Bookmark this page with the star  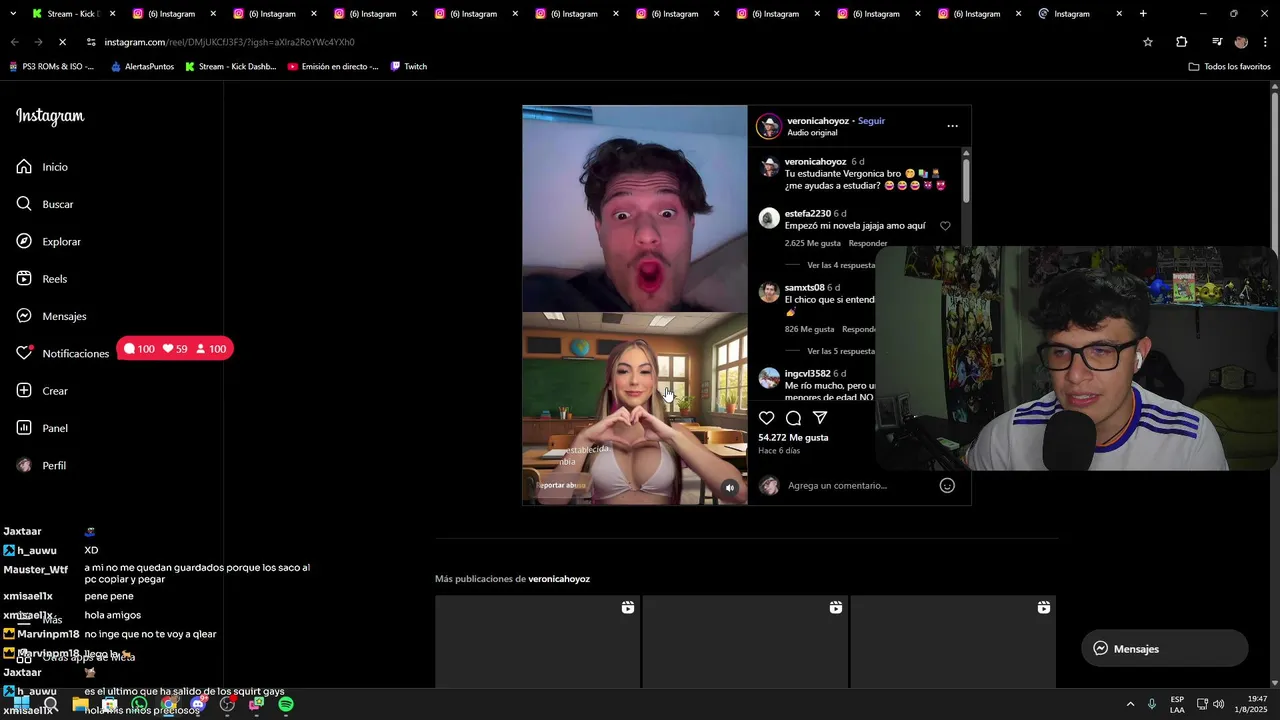[1148, 42]
